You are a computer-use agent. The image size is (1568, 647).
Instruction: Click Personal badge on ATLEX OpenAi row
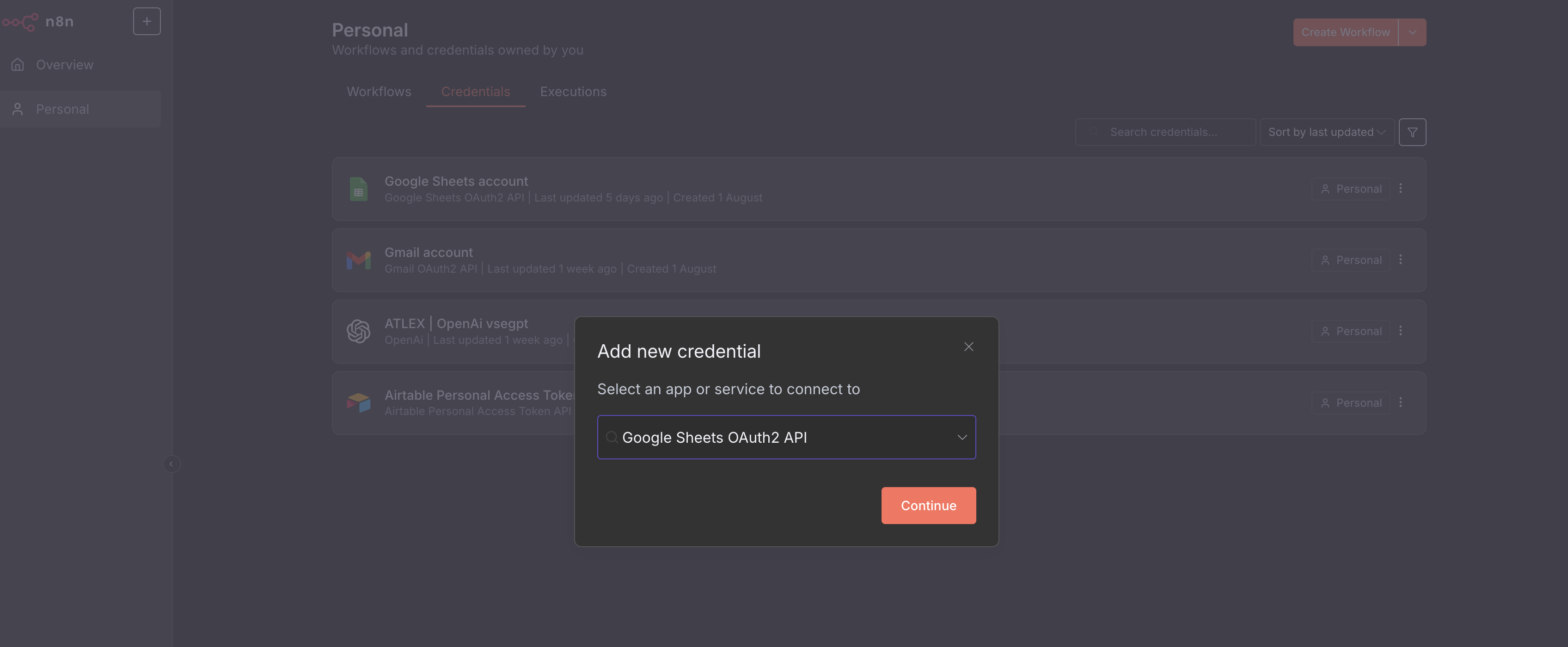coord(1350,332)
